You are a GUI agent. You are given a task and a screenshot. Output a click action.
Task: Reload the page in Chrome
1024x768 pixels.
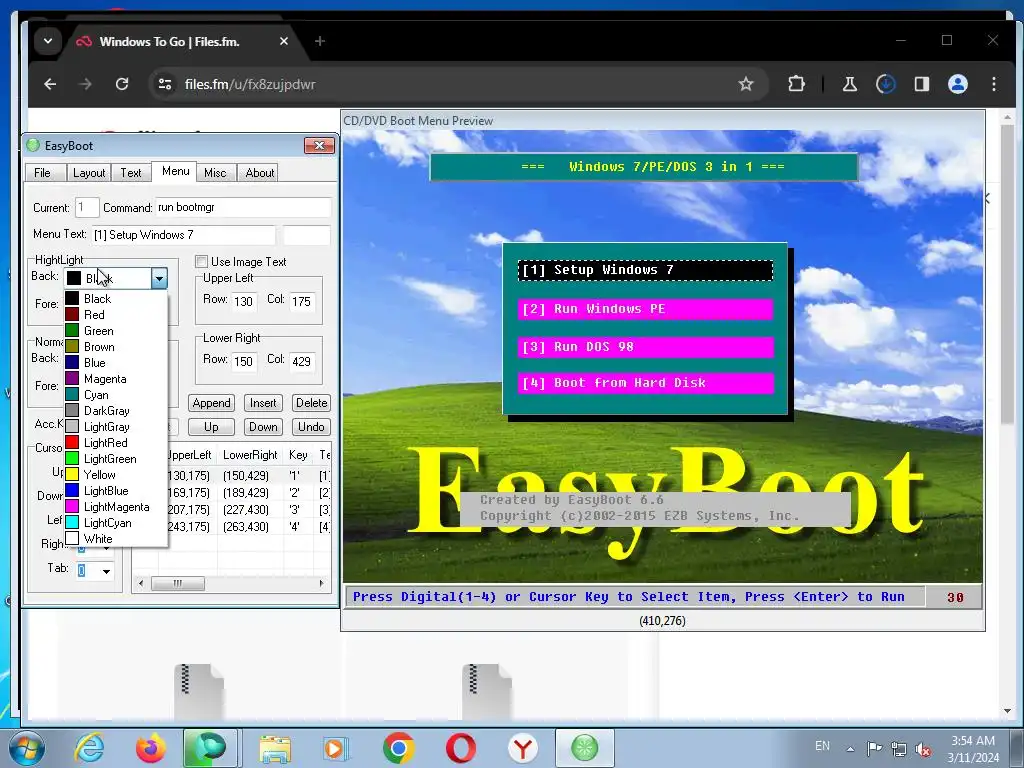point(121,84)
